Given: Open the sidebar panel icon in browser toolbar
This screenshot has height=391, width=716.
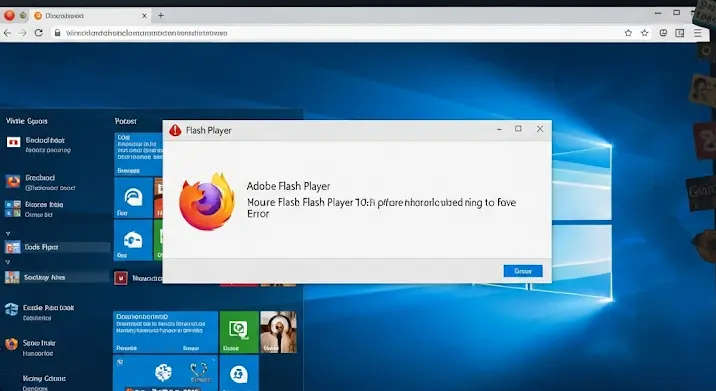Looking at the screenshot, I should click(680, 33).
